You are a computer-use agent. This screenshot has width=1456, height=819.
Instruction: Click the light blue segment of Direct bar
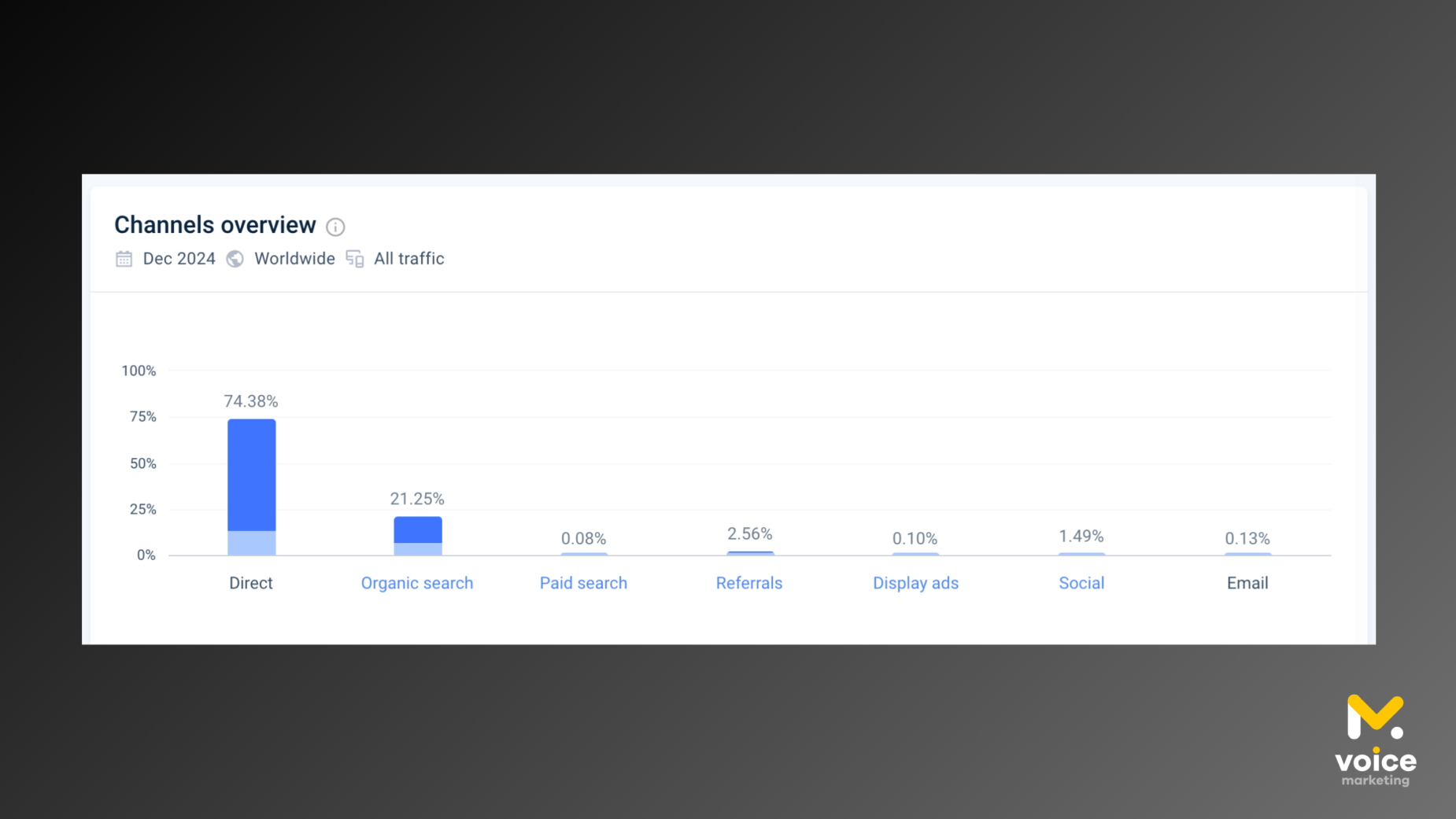[x=252, y=543]
